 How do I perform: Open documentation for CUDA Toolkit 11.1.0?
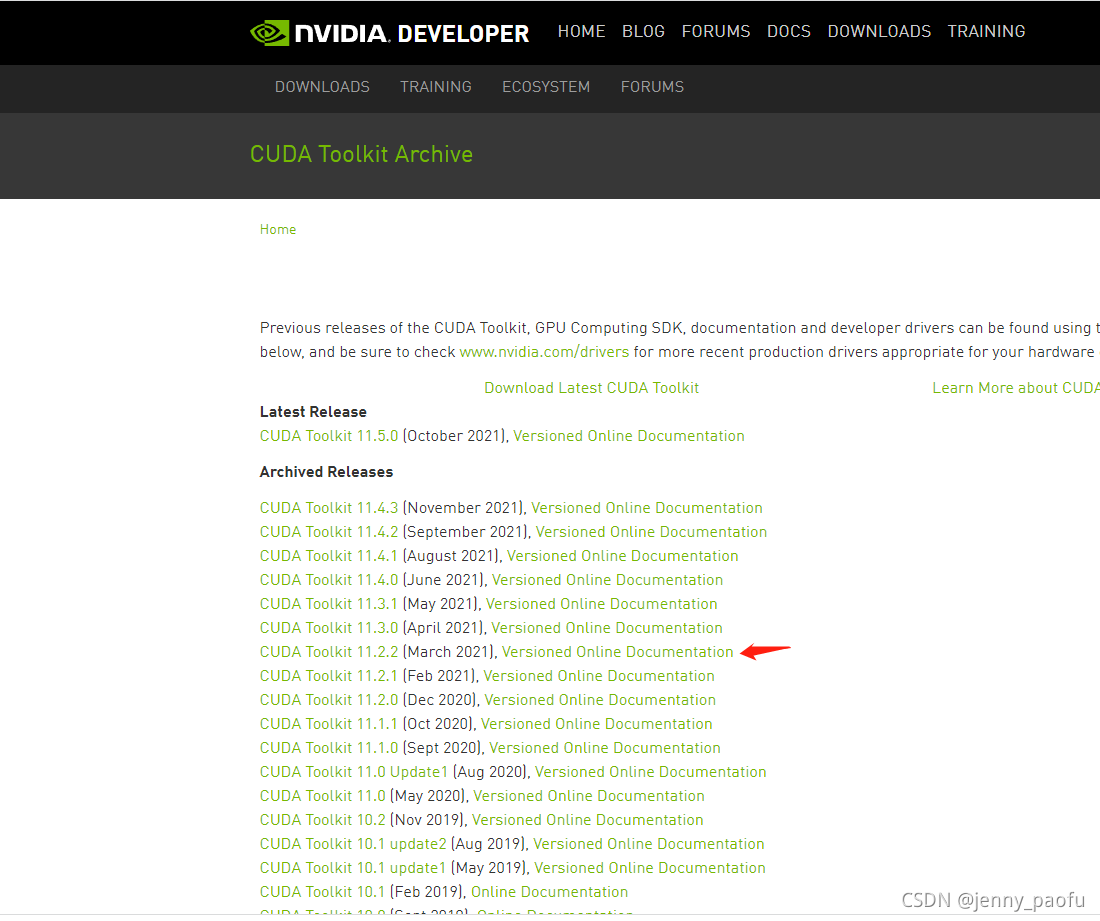[x=605, y=748]
